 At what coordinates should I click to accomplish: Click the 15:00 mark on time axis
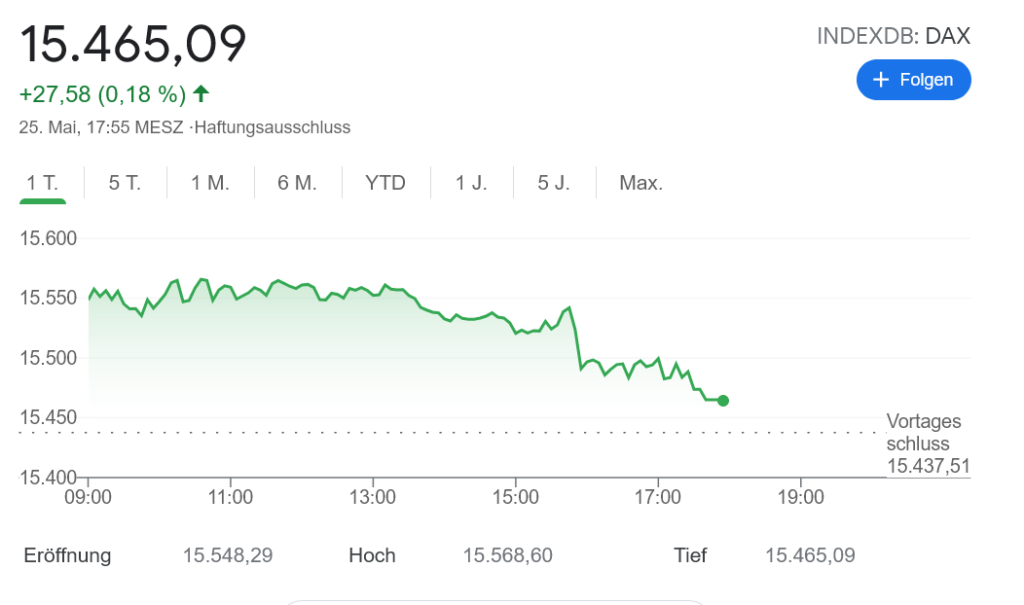coord(515,497)
